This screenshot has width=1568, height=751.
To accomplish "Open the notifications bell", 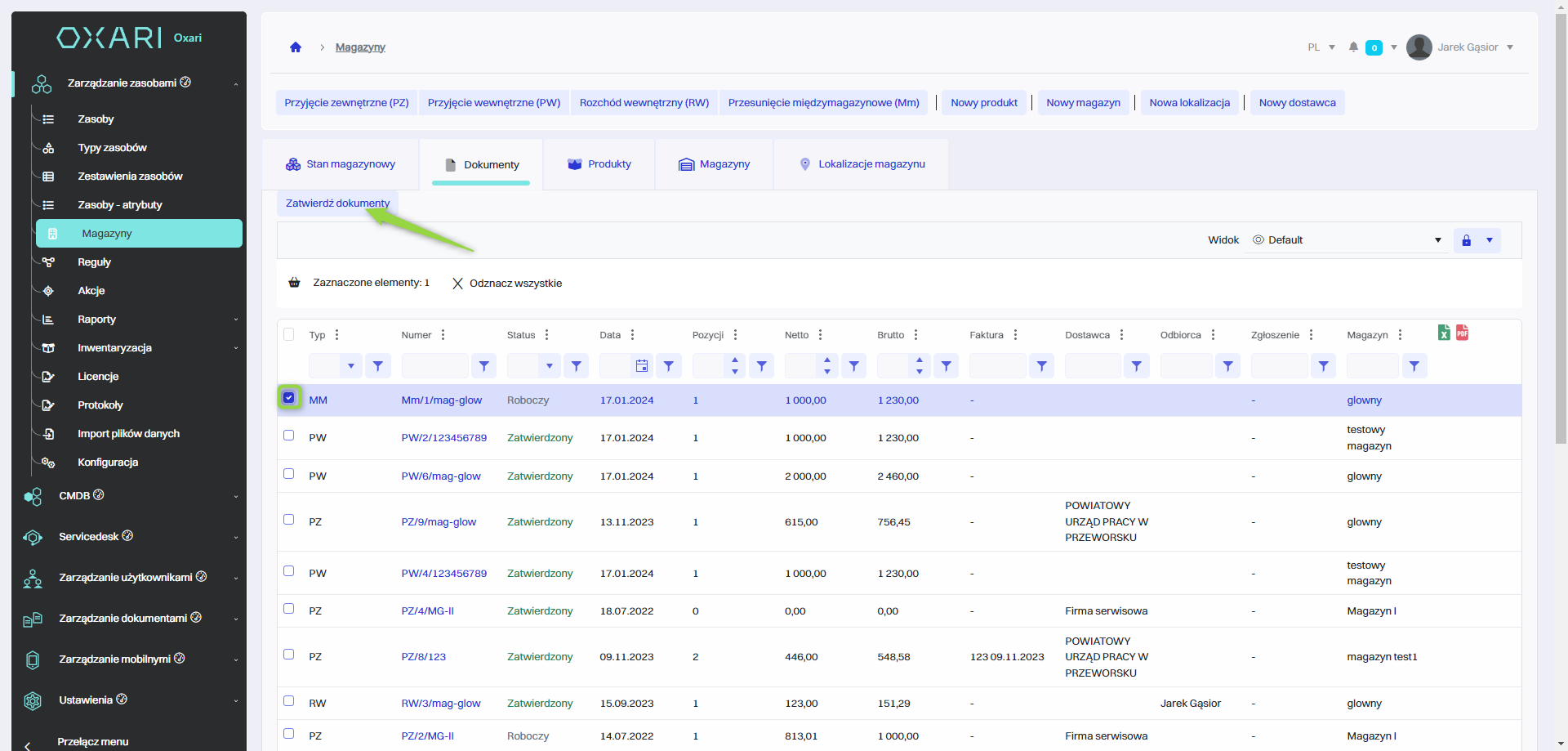I will click(1353, 47).
